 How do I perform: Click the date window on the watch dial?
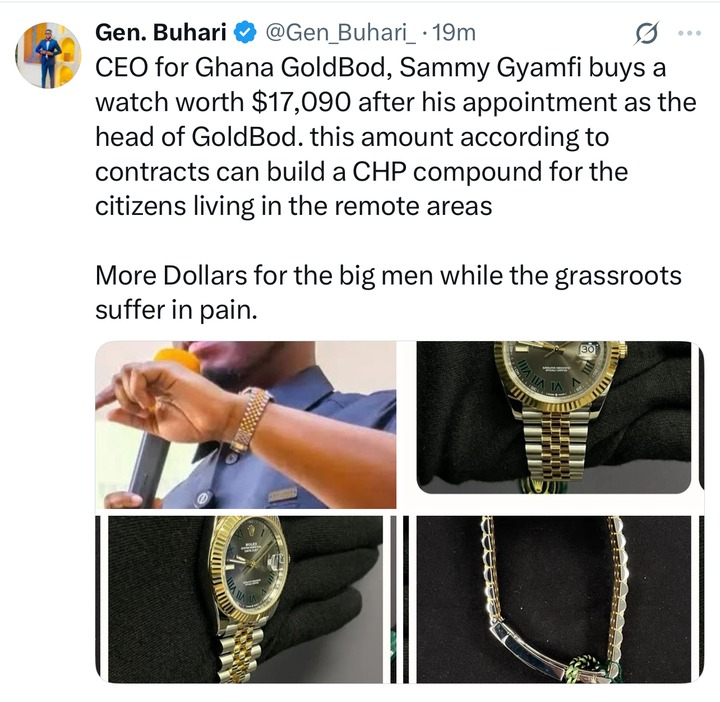589,351
